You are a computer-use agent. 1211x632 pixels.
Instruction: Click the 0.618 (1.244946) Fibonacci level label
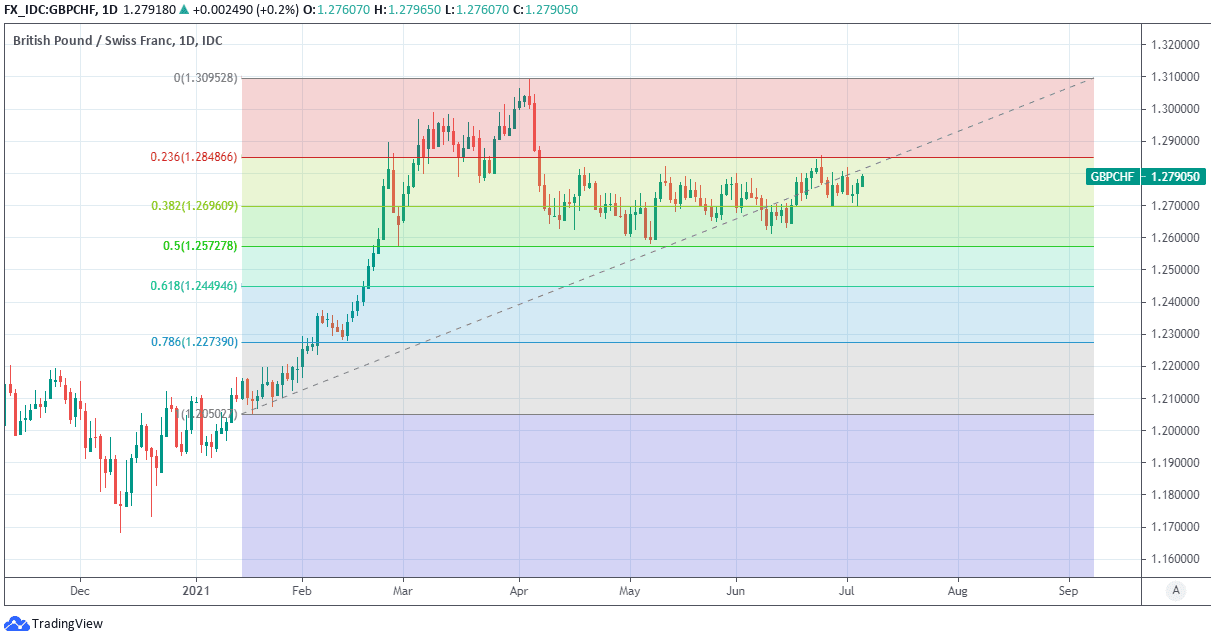[194, 286]
